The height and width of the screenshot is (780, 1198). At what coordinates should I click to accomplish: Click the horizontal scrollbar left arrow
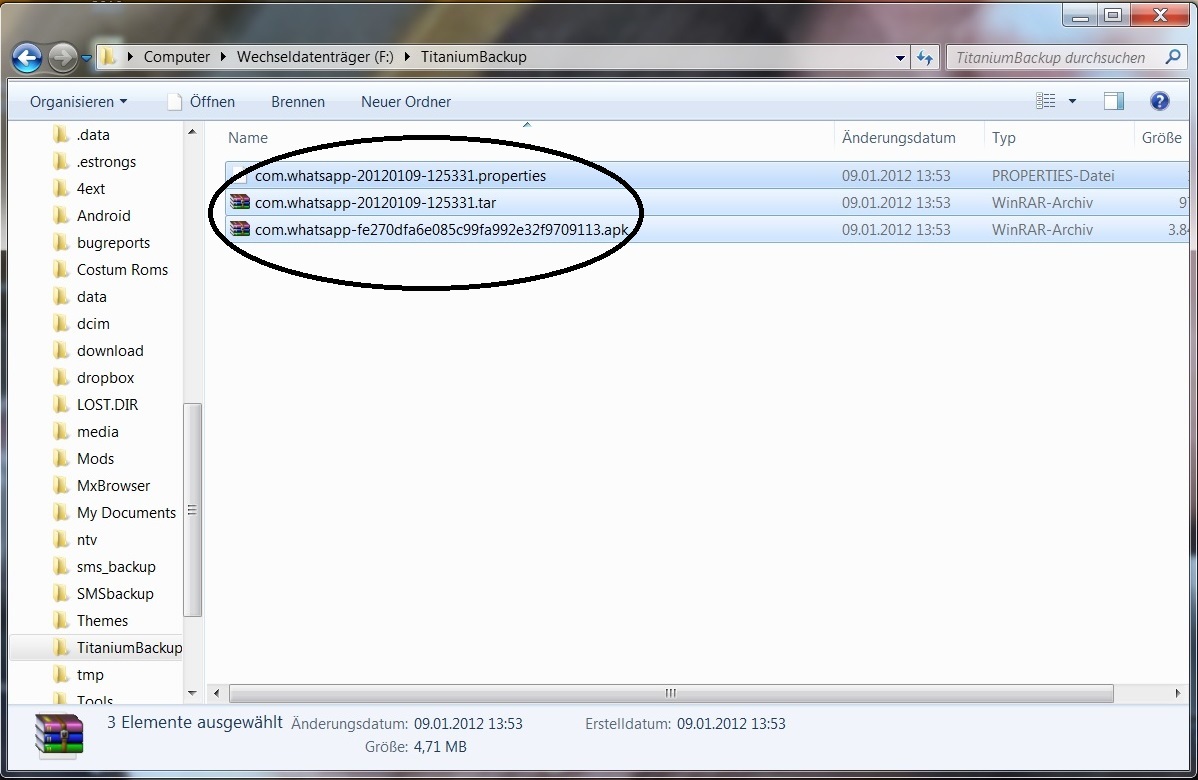coord(217,693)
